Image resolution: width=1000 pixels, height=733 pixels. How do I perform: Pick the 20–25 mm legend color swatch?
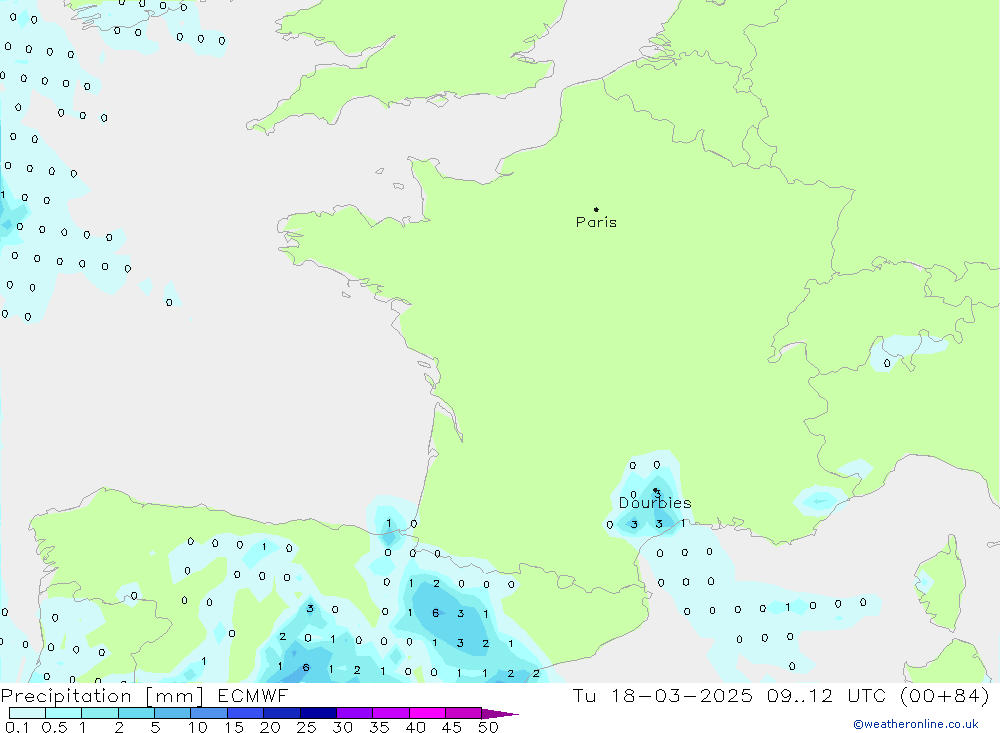click(x=282, y=713)
